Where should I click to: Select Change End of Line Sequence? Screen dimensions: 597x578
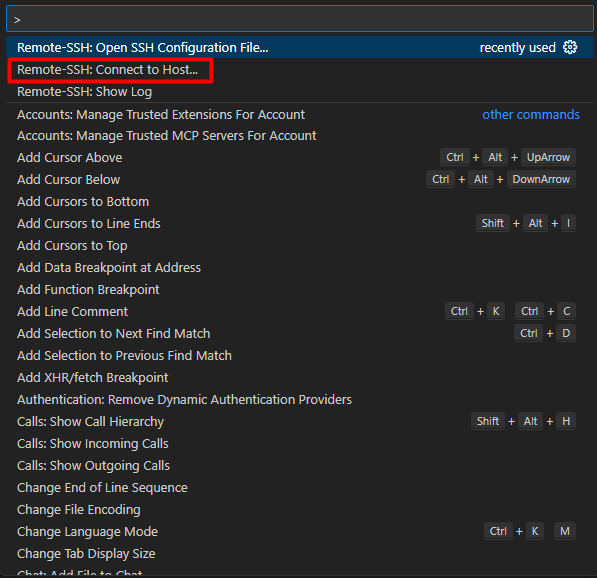pos(300,488)
